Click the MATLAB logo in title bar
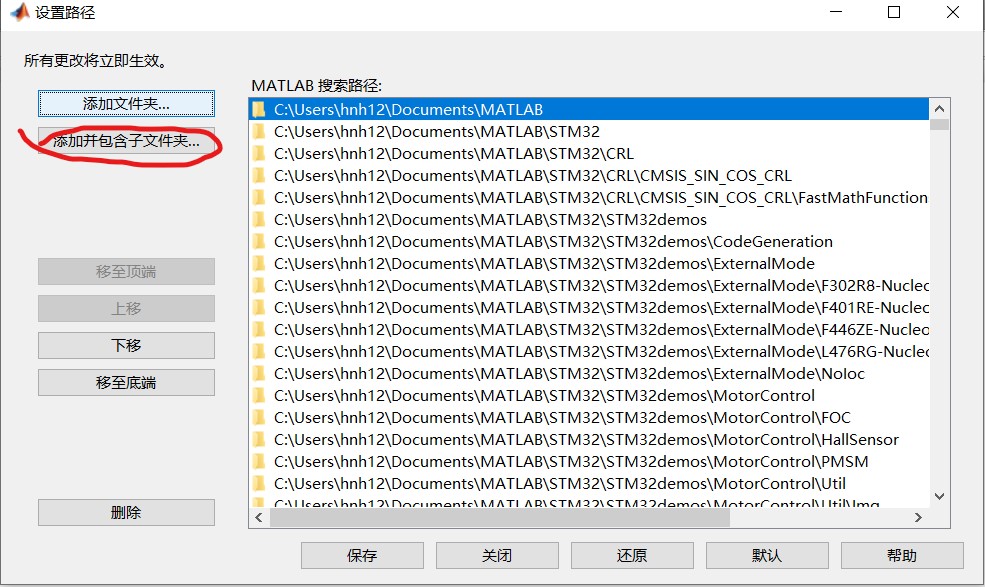 [19, 12]
